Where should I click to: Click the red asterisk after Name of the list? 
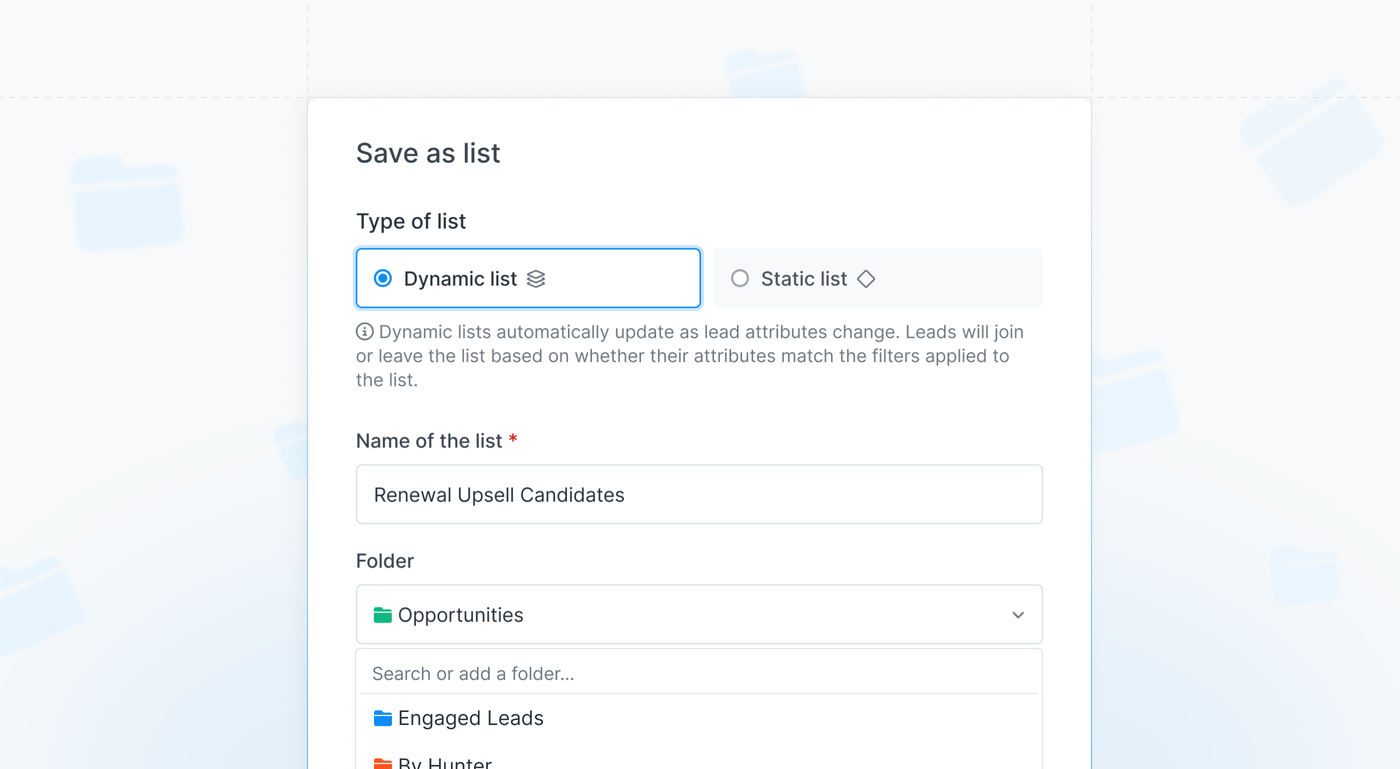pos(512,439)
